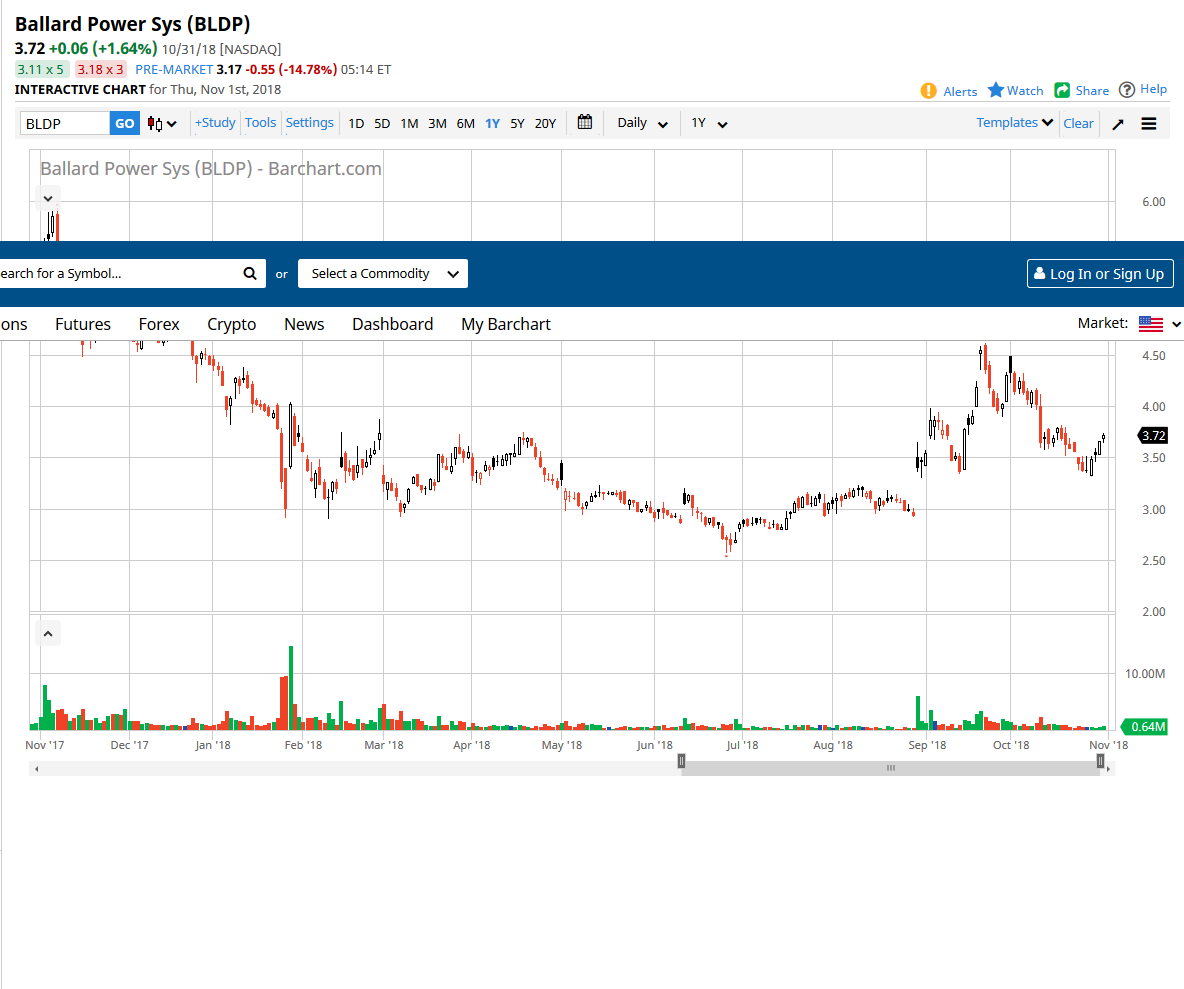Click the left handle of range slider
1184x989 pixels.
coord(681,761)
